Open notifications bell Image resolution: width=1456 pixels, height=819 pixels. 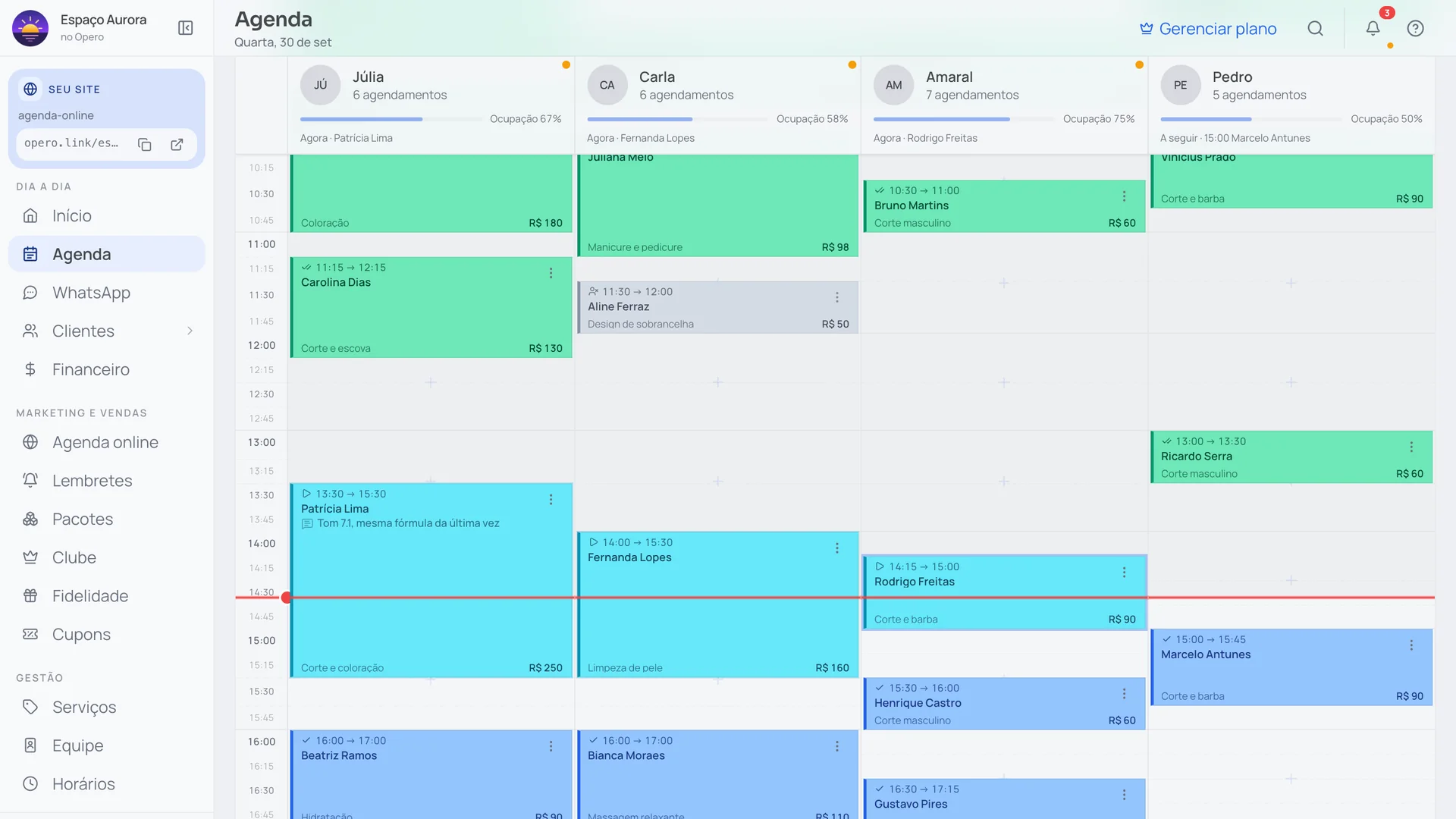tap(1373, 29)
